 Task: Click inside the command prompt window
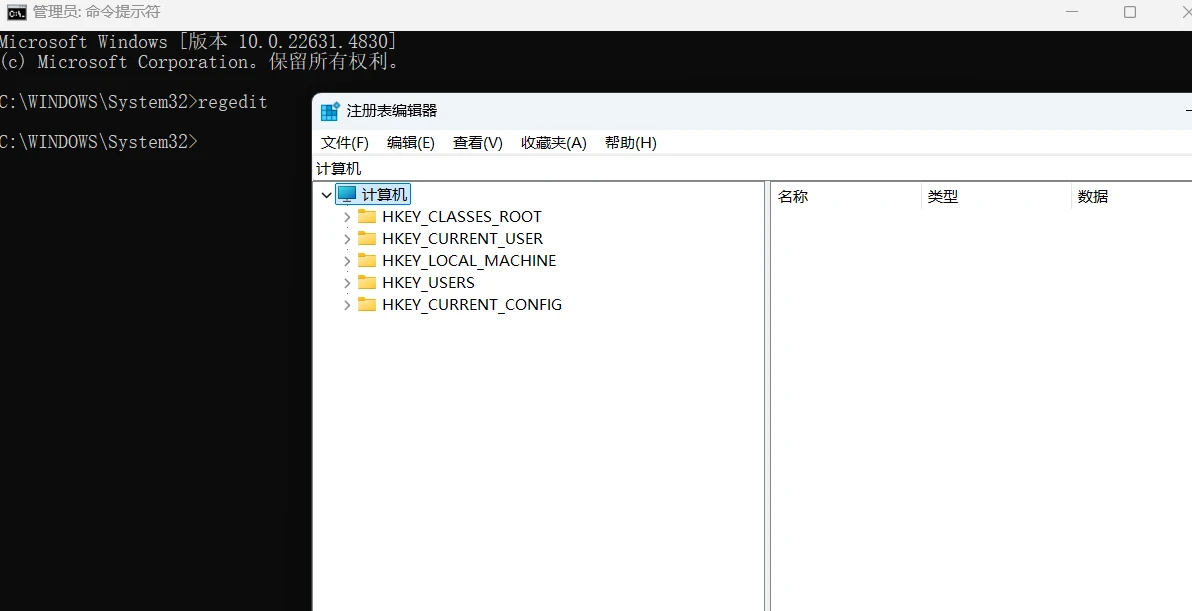click(x=150, y=400)
